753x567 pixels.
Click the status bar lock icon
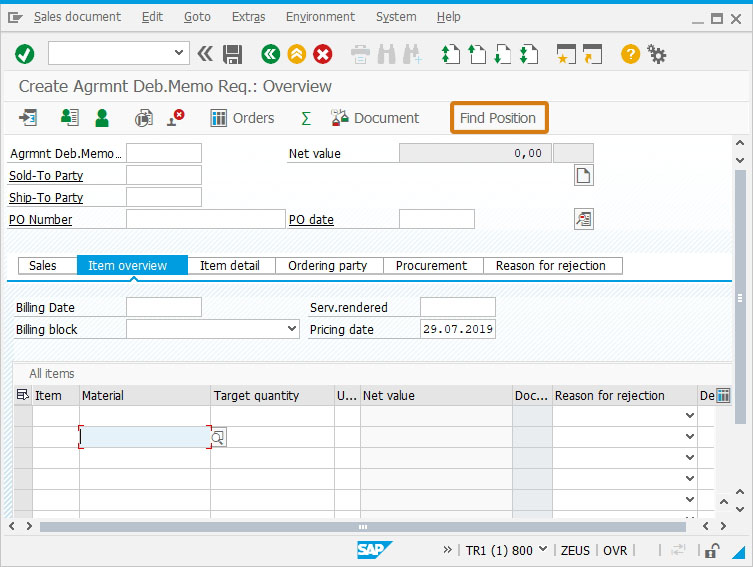coord(712,550)
